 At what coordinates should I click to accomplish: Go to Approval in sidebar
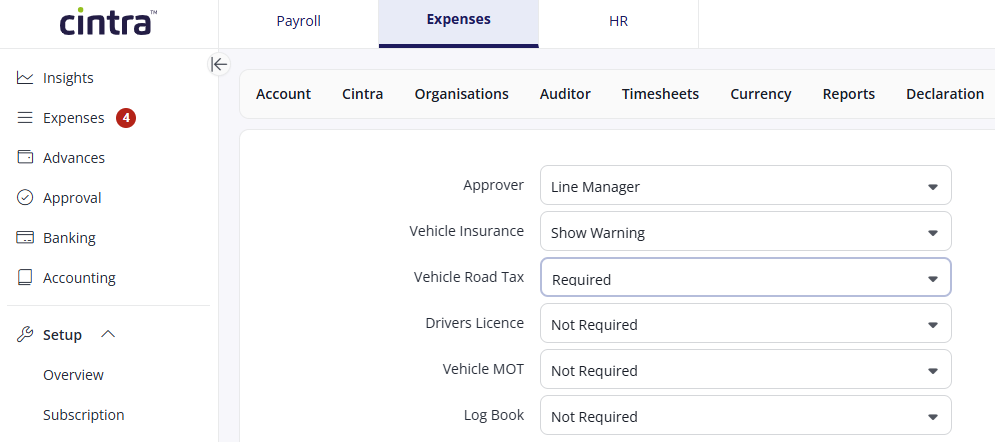pos(72,198)
